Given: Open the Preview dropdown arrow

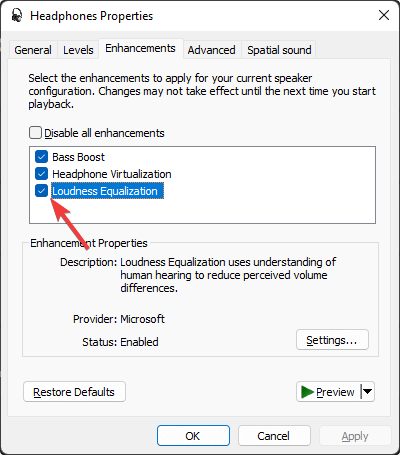Looking at the screenshot, I should click(368, 392).
